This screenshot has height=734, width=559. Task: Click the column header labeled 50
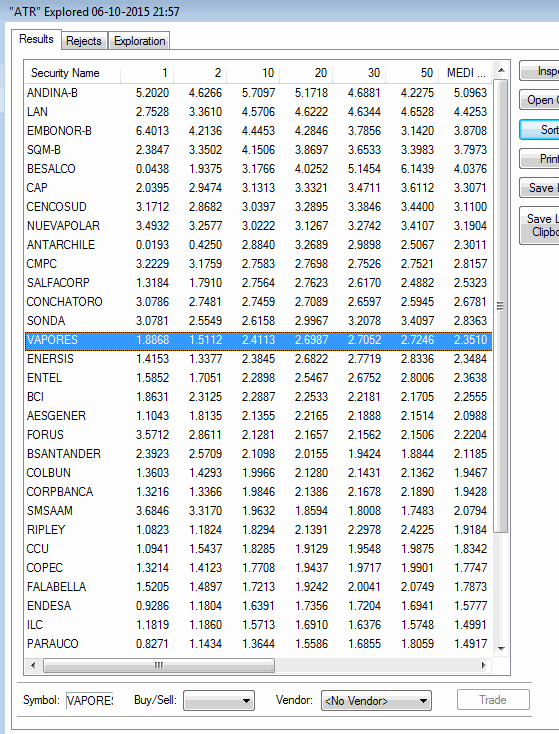click(412, 73)
